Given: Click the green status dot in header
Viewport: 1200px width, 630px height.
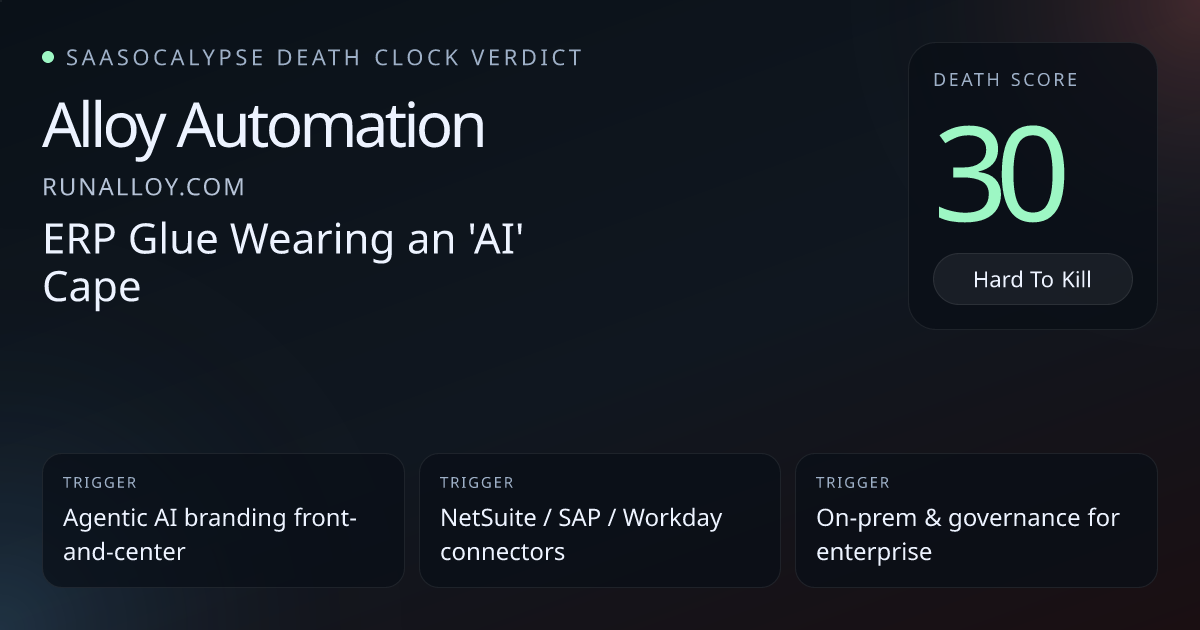Looking at the screenshot, I should coord(48,58).
